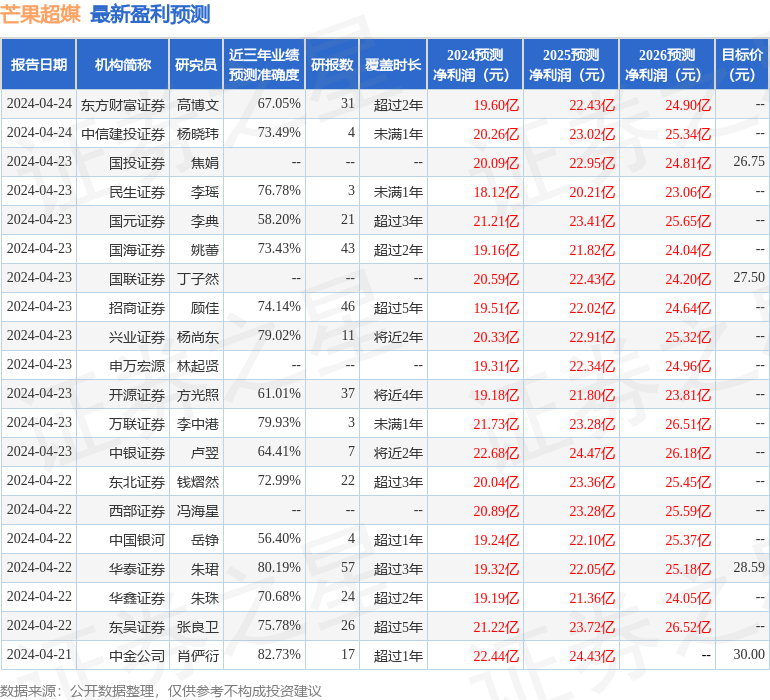Select the 2026预测净利润 column header

(667, 64)
